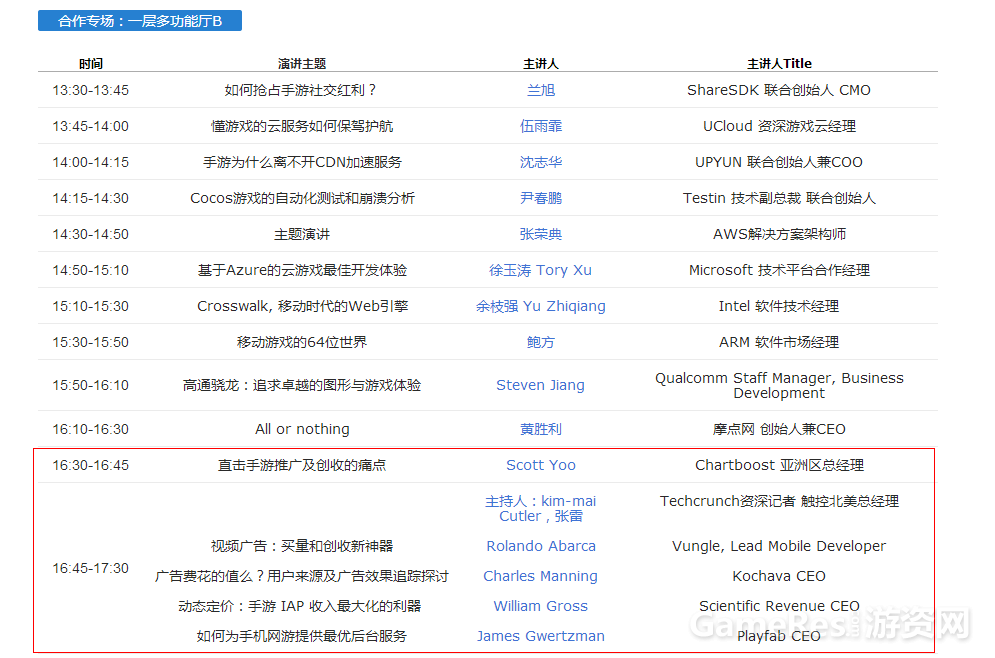Click title Vungle, Lead Mobile Developer
Viewport: 995px width, 658px height.
coord(779,546)
